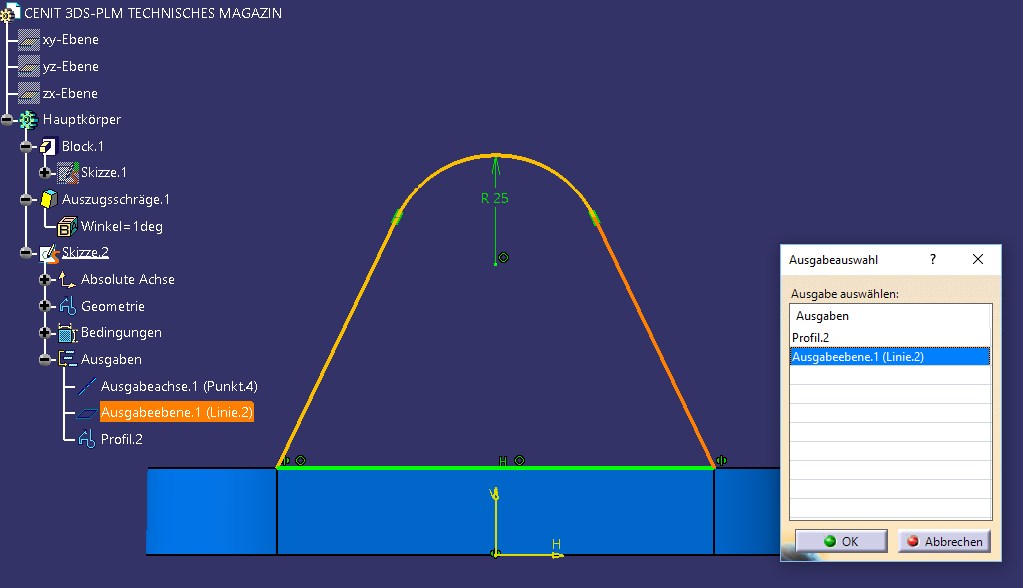
Task: Select highlighted Ausgabeebene.1 (Linie.2) tree label
Action: (177, 412)
